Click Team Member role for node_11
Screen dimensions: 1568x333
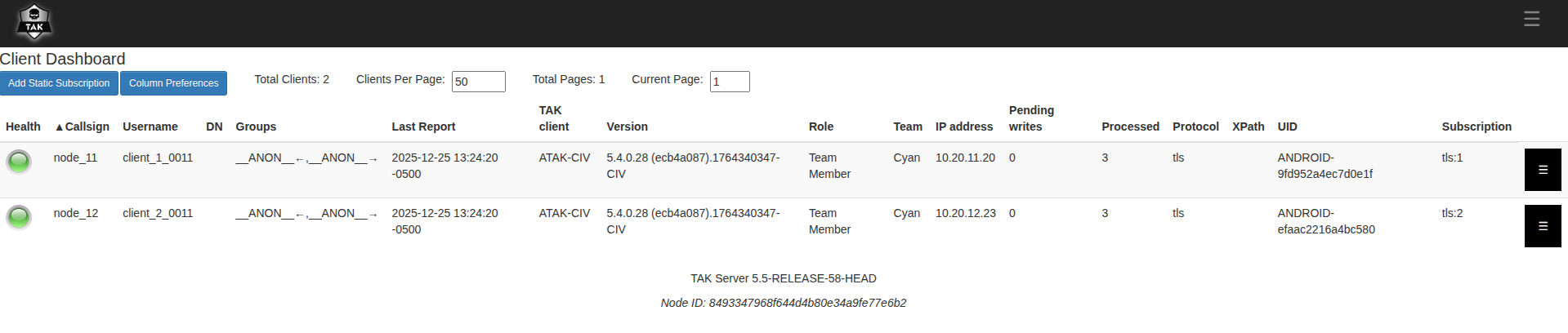click(x=829, y=166)
